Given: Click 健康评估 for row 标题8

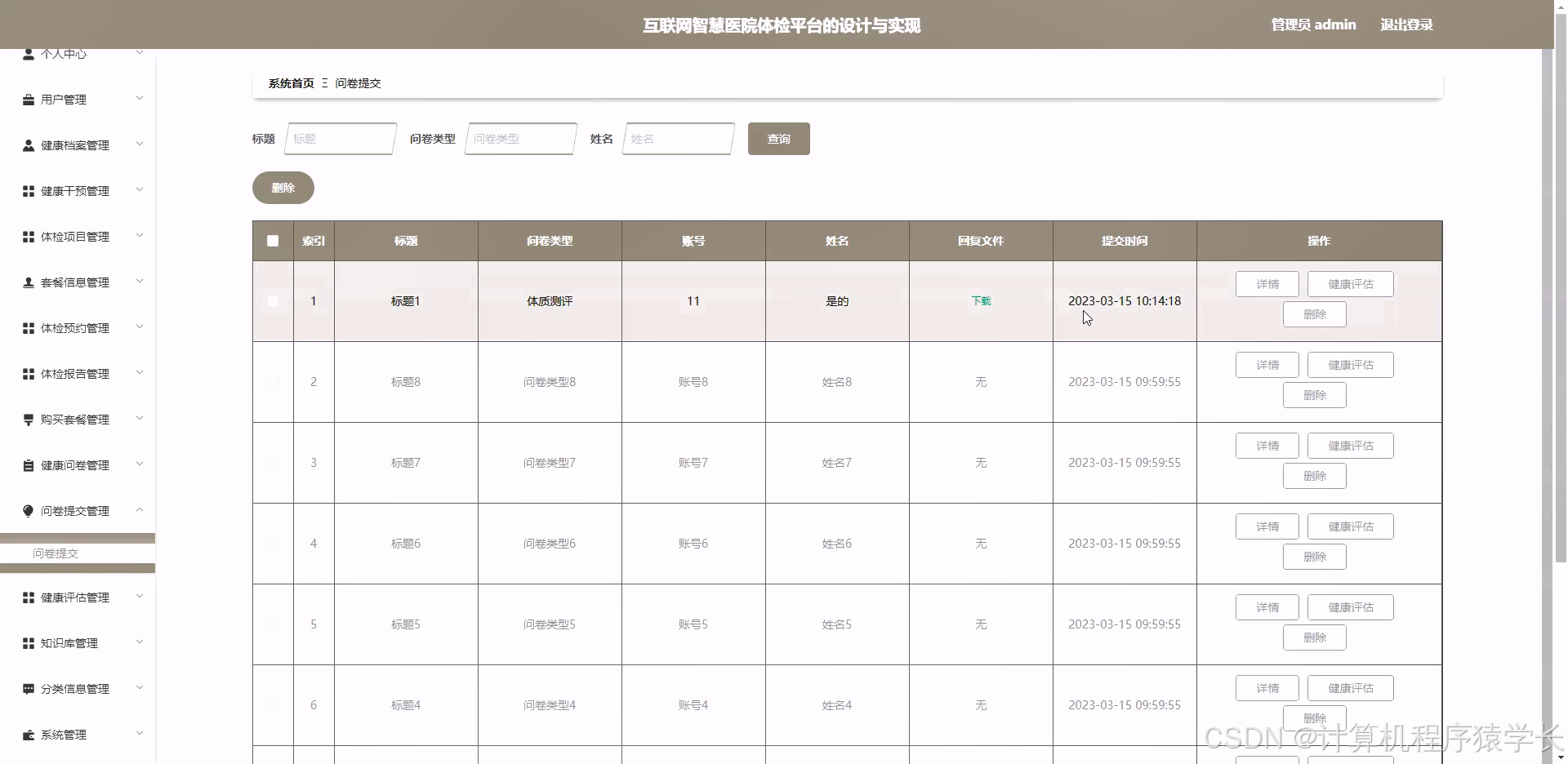Looking at the screenshot, I should click(x=1351, y=365).
